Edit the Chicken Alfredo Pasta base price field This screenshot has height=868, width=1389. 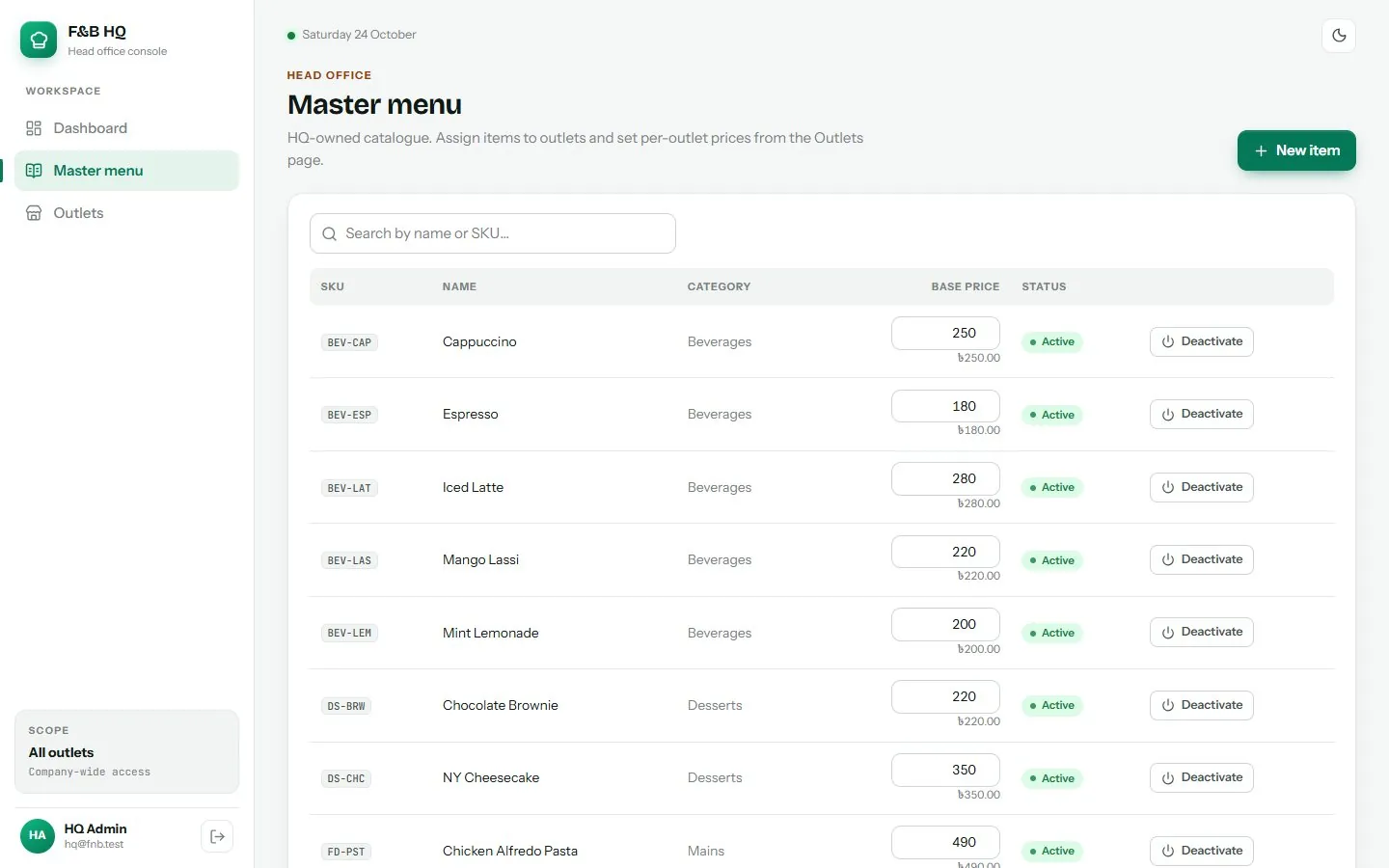click(x=945, y=842)
